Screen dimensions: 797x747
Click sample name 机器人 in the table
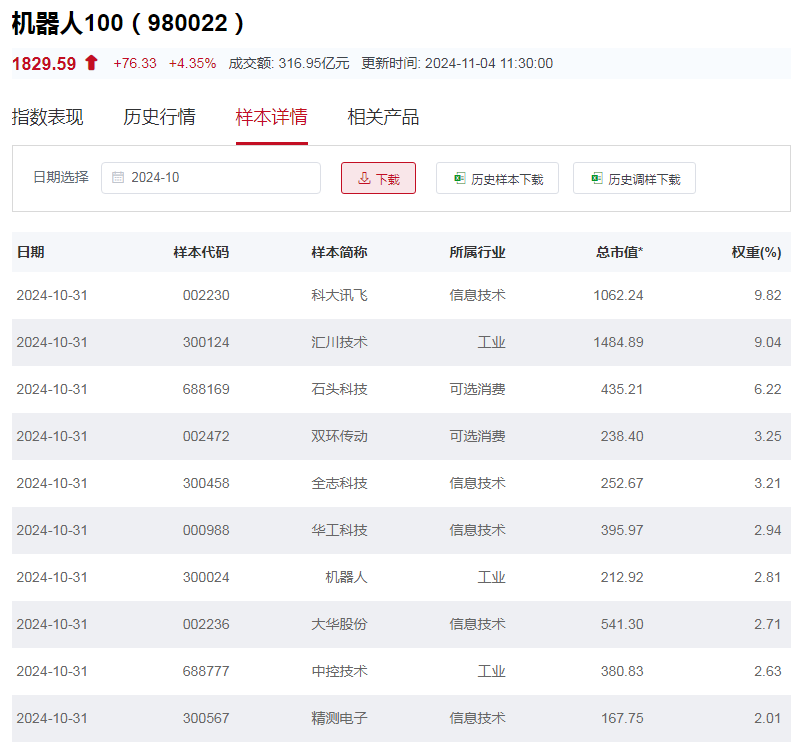point(346,577)
